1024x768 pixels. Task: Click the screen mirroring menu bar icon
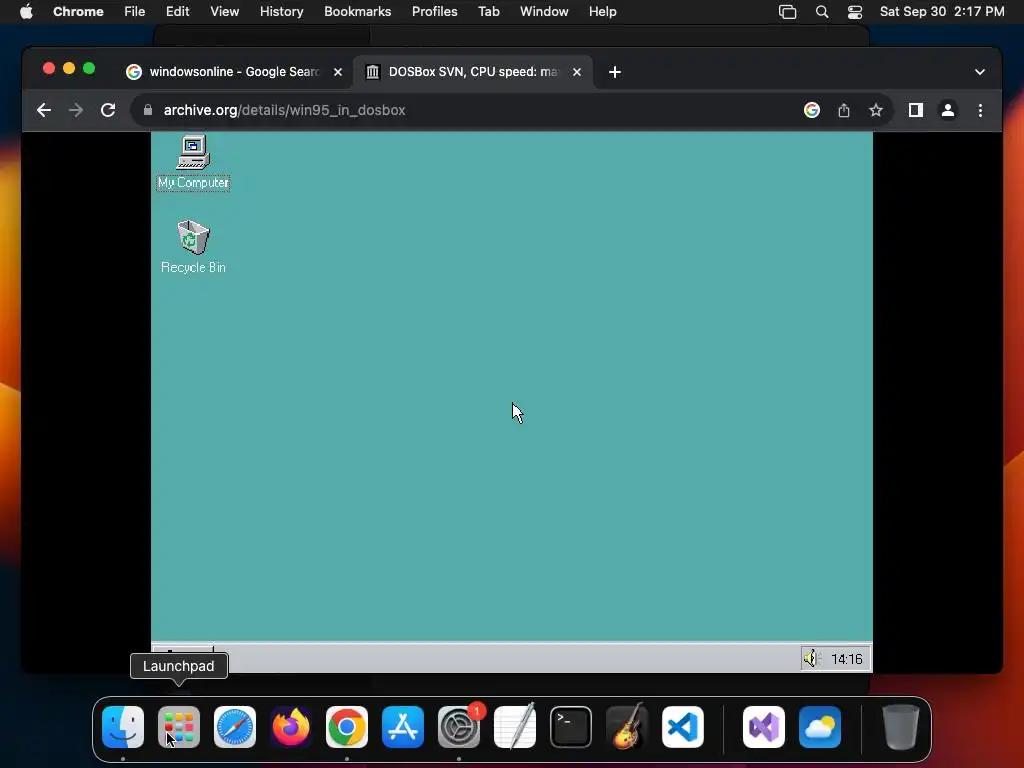click(x=788, y=12)
